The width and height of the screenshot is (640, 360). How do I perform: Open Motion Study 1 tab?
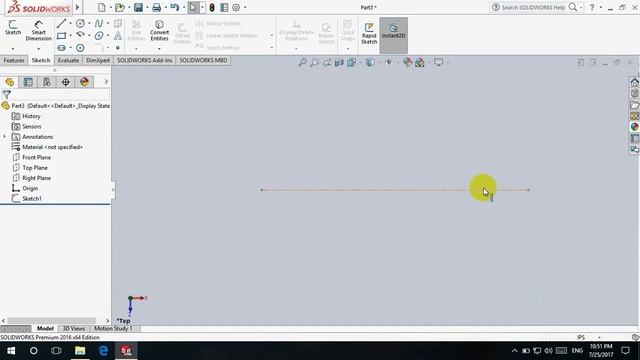pyautogui.click(x=113, y=329)
